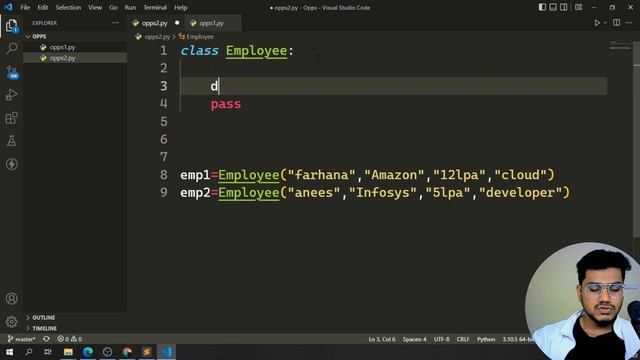Open the Accounts menu
This screenshot has width=640, height=360.
(11, 299)
